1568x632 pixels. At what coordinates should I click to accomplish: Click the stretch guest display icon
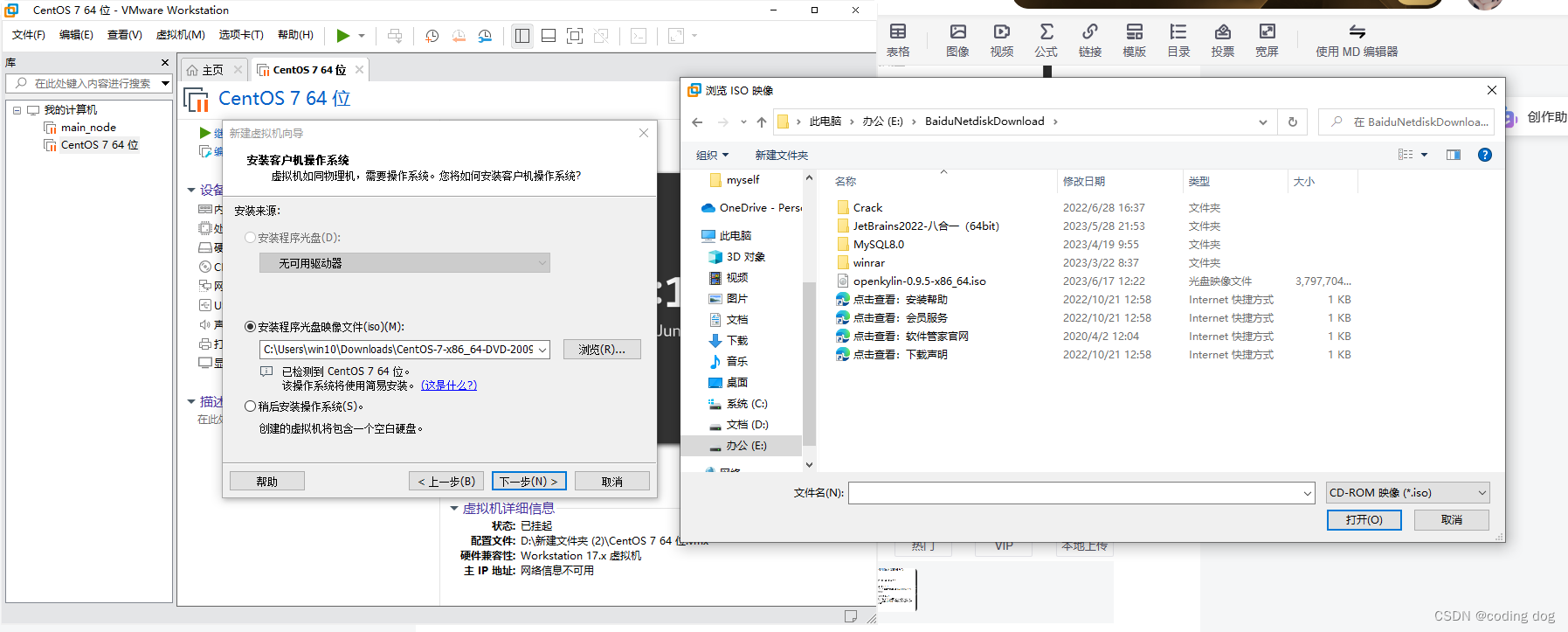[x=675, y=36]
